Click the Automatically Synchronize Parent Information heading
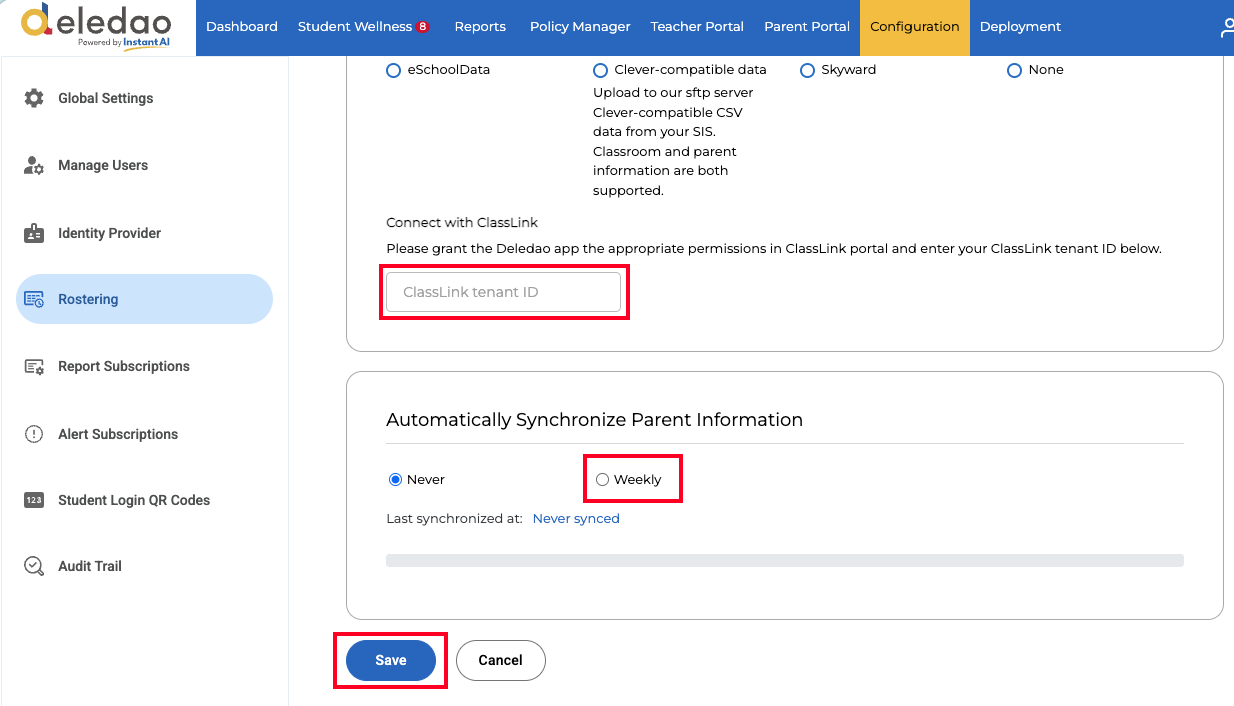Image resolution: width=1234 pixels, height=706 pixels. 595,420
